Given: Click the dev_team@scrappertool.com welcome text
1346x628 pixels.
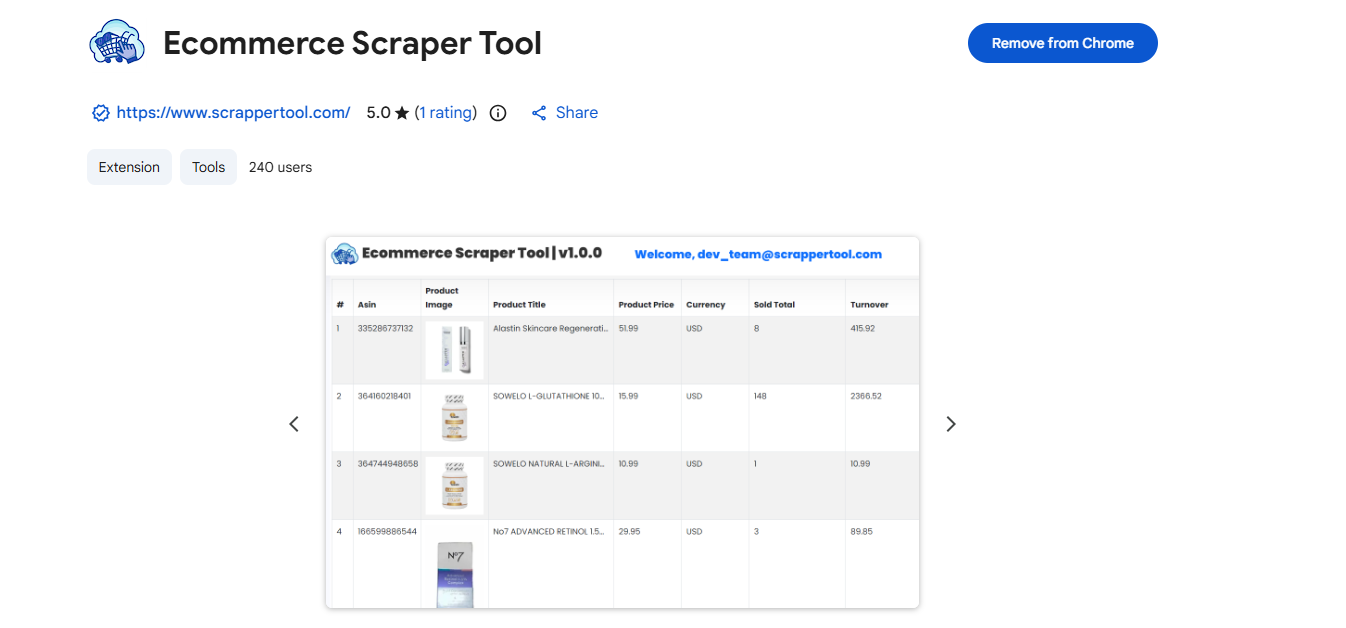Looking at the screenshot, I should point(758,253).
